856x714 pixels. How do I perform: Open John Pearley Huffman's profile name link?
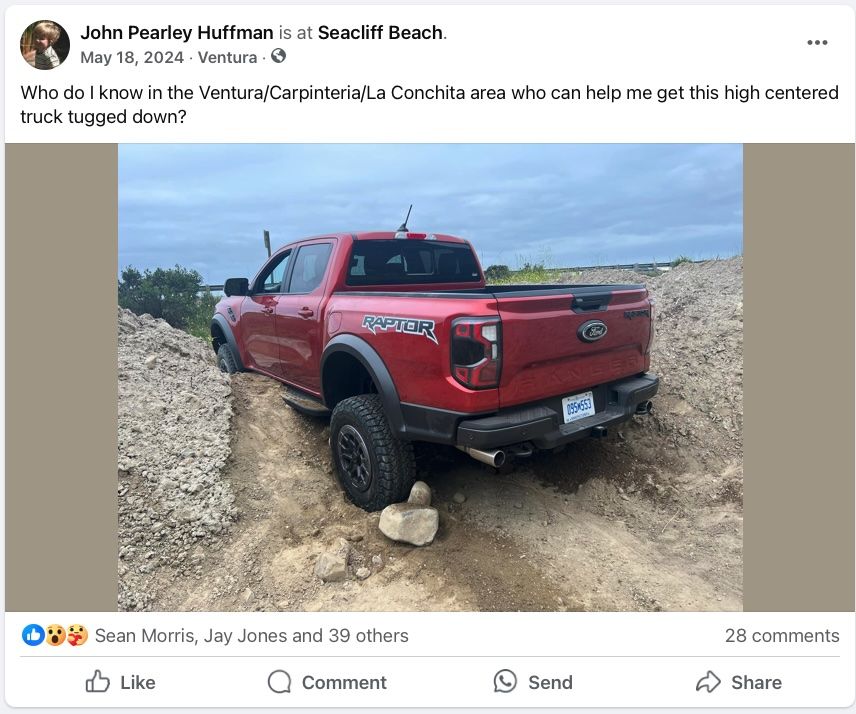pos(177,33)
